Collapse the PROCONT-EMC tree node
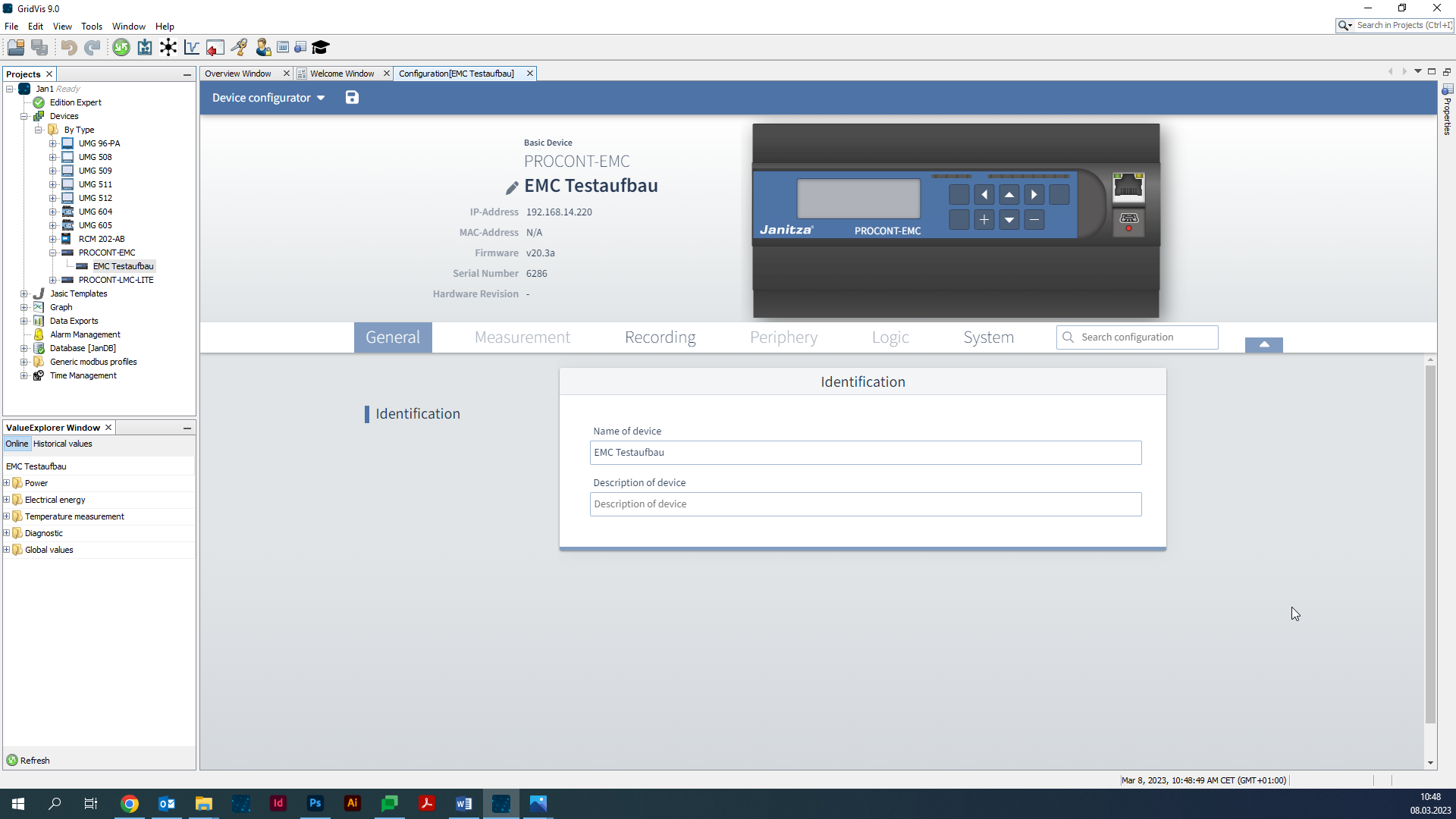The width and height of the screenshot is (1456, 819). (x=53, y=253)
